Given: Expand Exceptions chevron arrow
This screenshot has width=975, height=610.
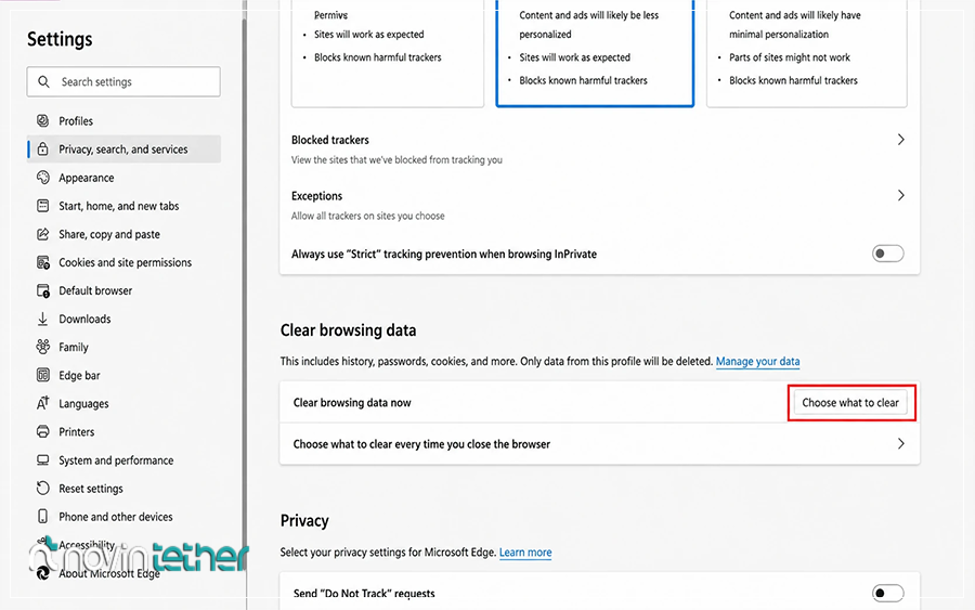Looking at the screenshot, I should pyautogui.click(x=901, y=195).
